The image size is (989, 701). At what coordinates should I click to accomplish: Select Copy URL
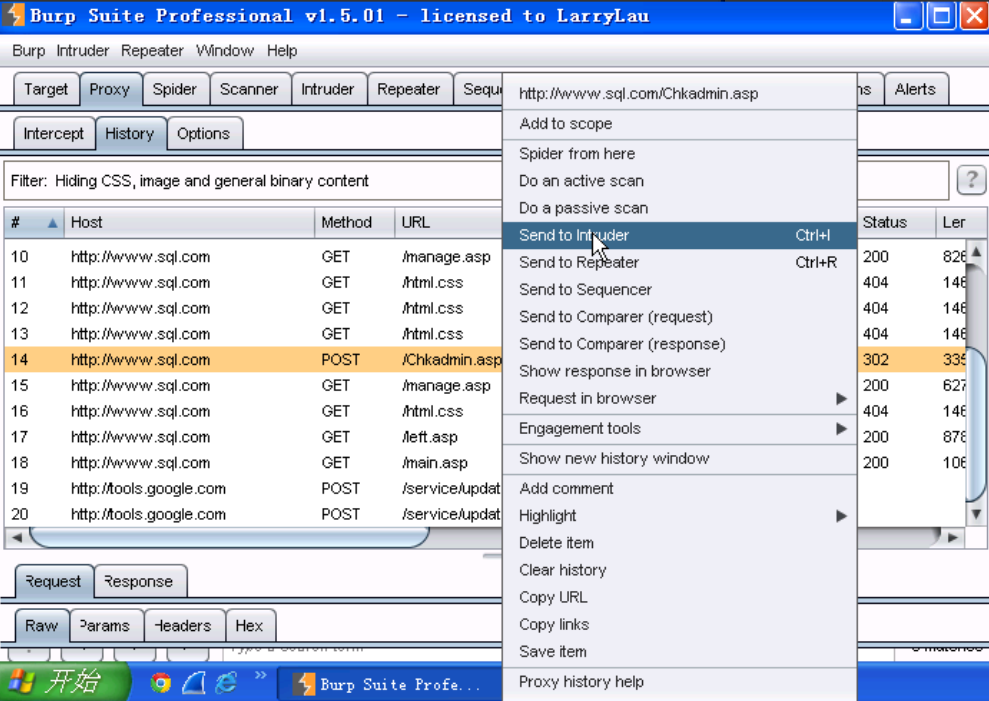coord(679,597)
